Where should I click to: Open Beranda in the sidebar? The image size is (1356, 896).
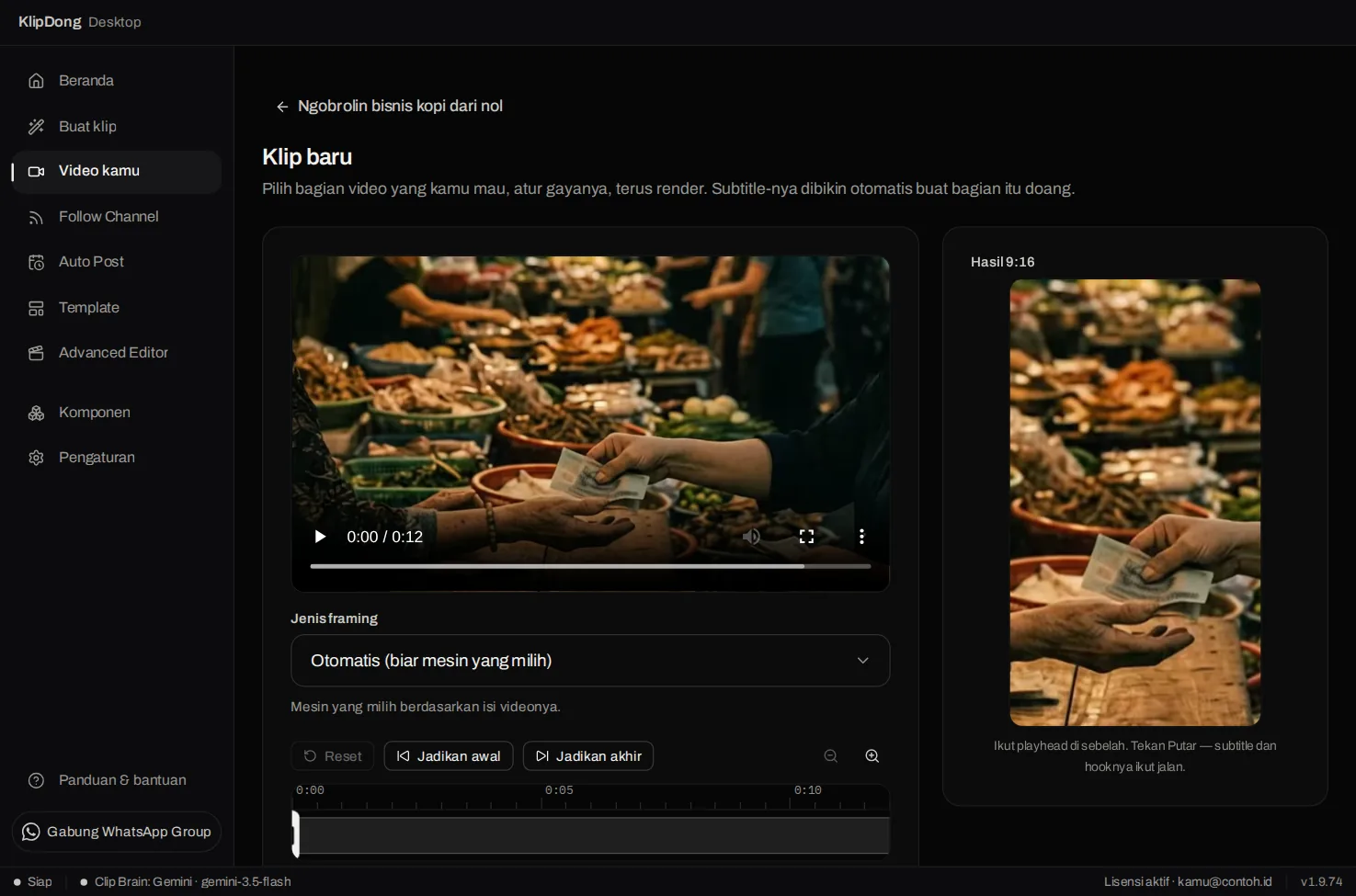117,81
